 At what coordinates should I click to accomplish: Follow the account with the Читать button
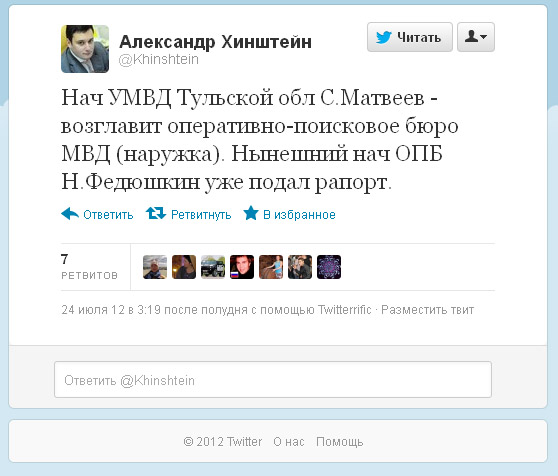(x=410, y=37)
